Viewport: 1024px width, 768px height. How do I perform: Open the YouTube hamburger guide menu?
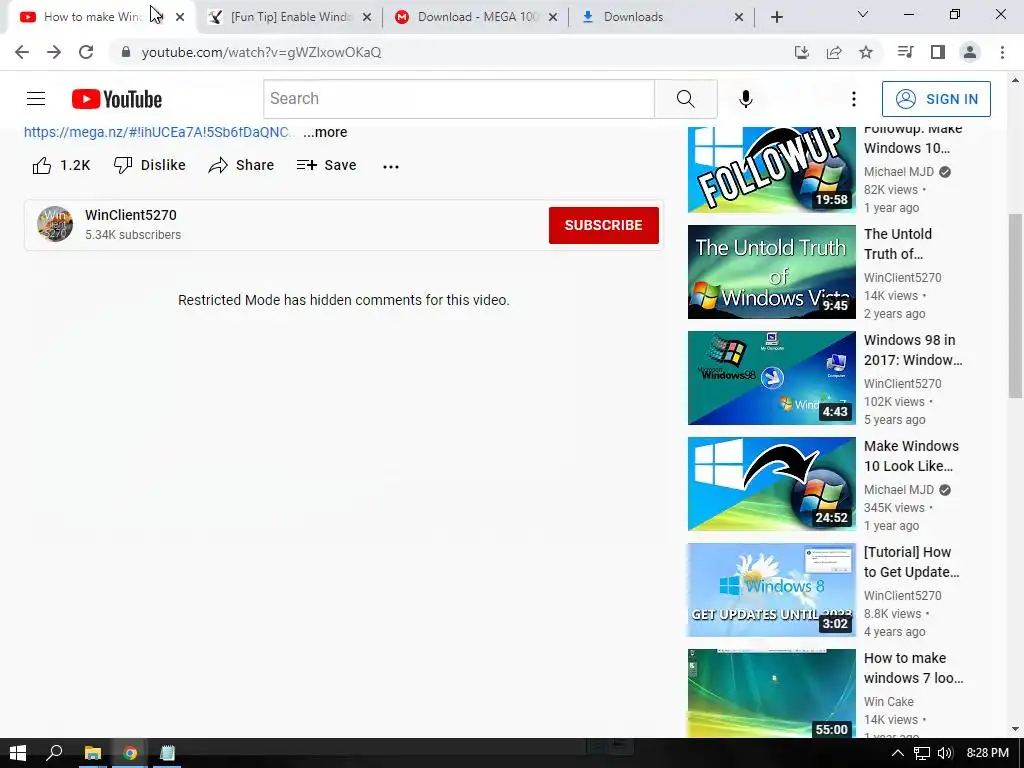click(x=36, y=99)
